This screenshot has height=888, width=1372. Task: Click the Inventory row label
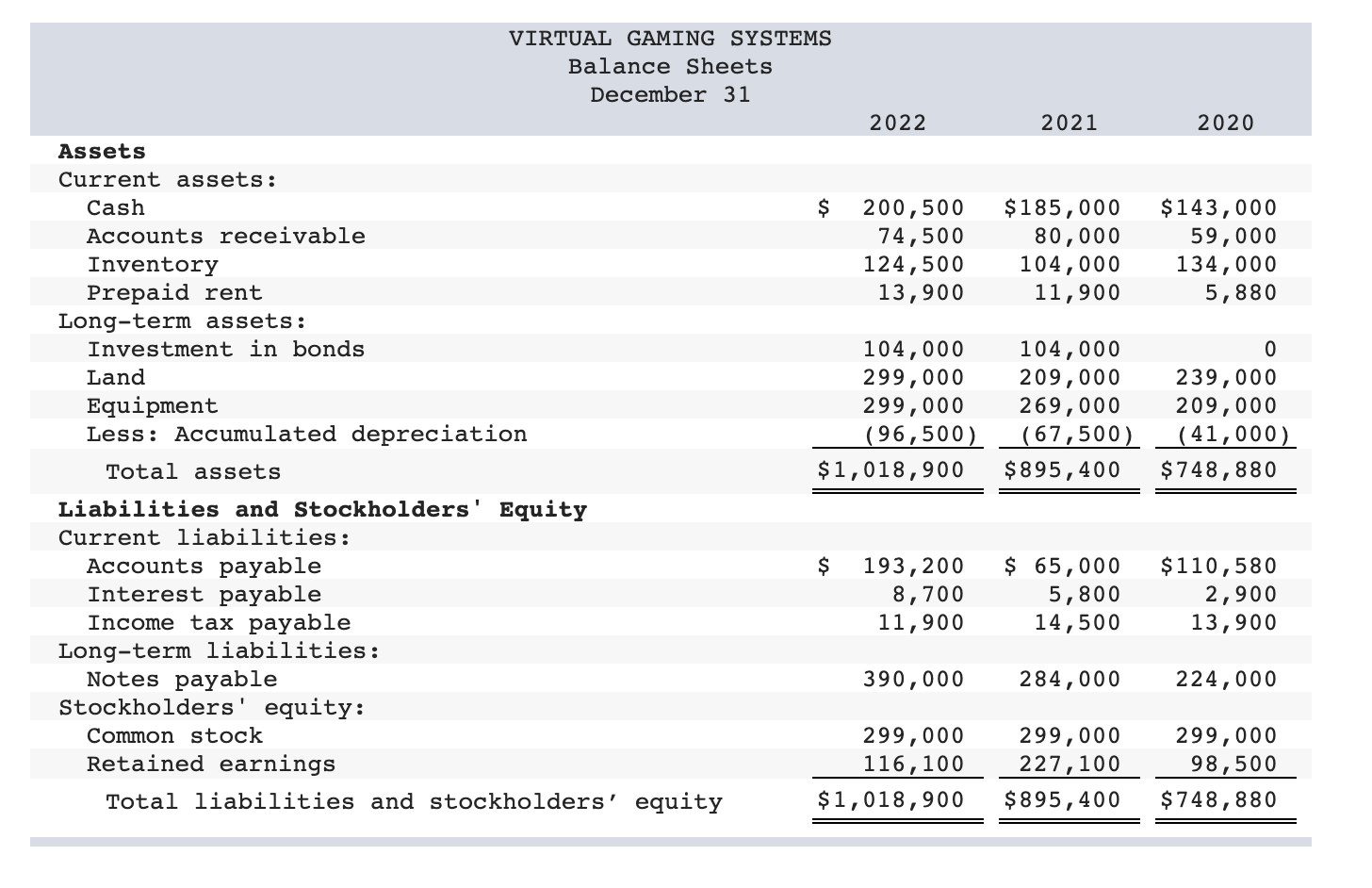[153, 265]
